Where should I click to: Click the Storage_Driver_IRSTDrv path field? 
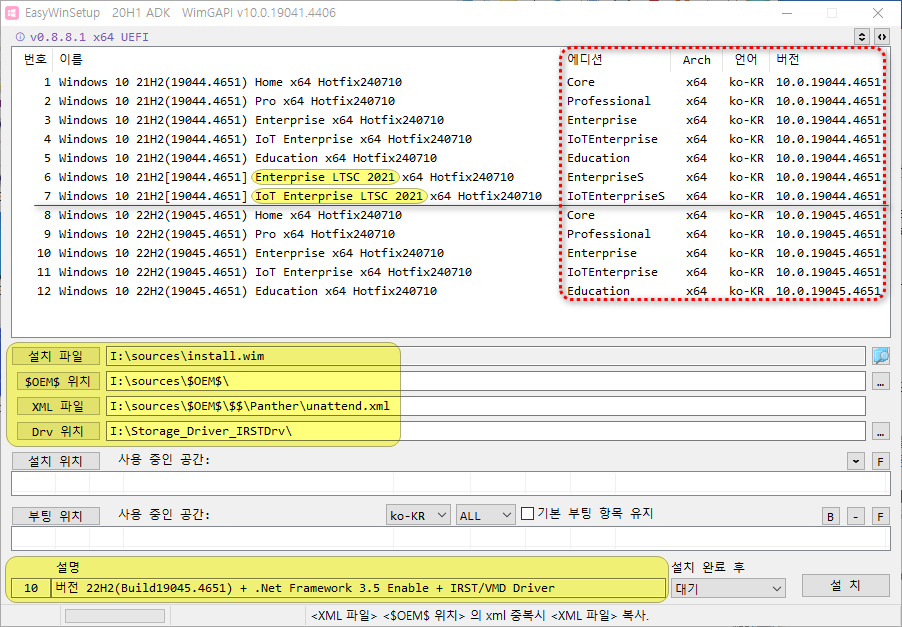[x=486, y=431]
